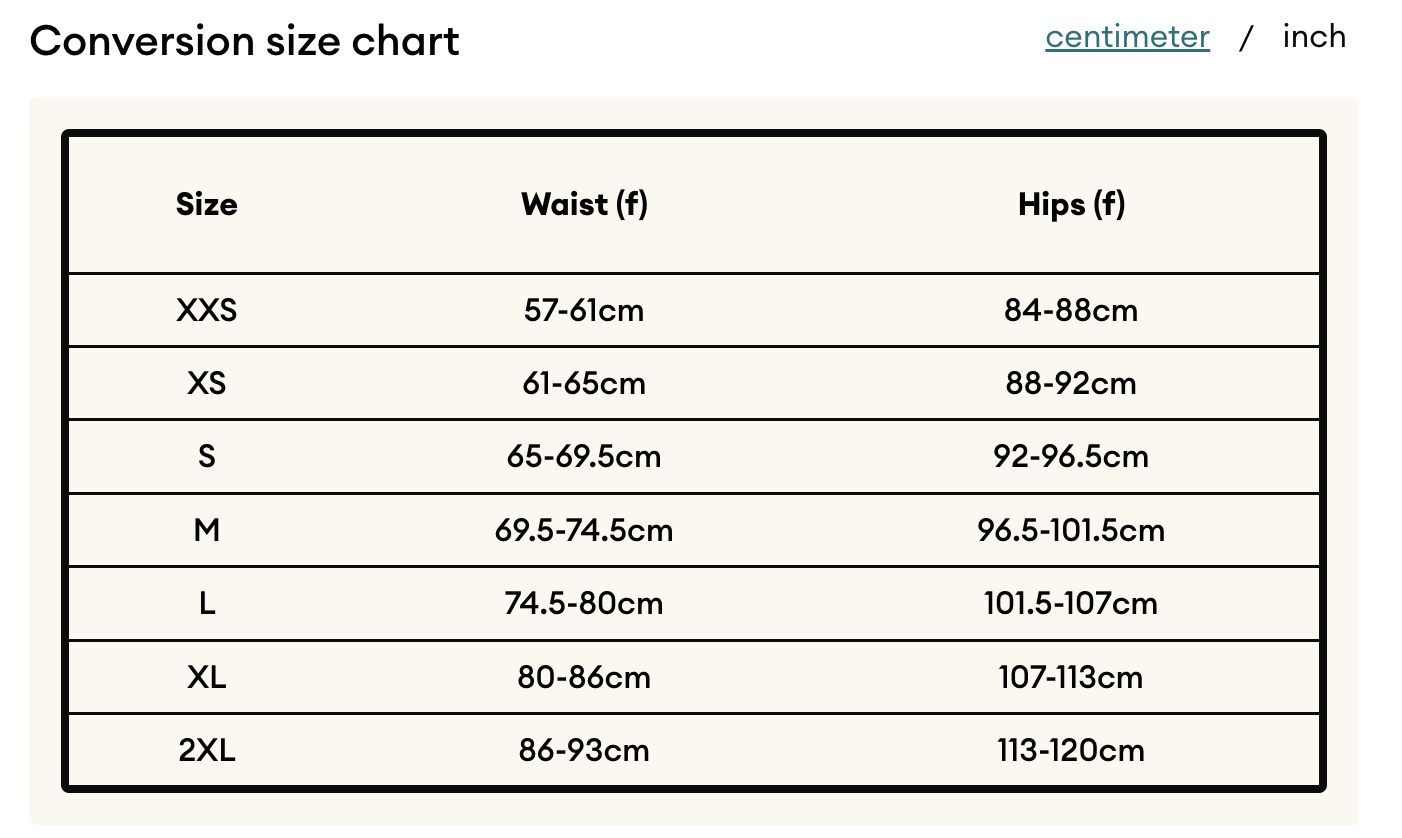
Task: Select waist value 69.5-74.5cm
Action: 584,530
